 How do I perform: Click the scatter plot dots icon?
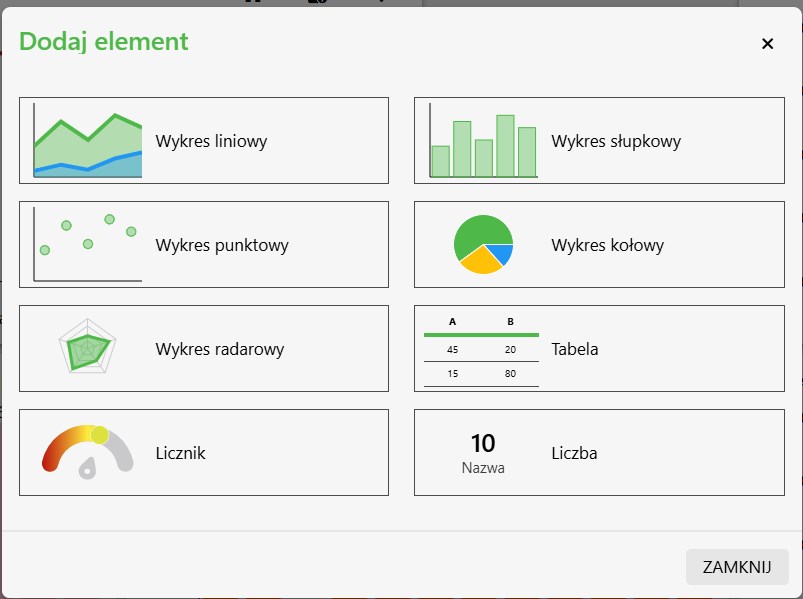88,245
